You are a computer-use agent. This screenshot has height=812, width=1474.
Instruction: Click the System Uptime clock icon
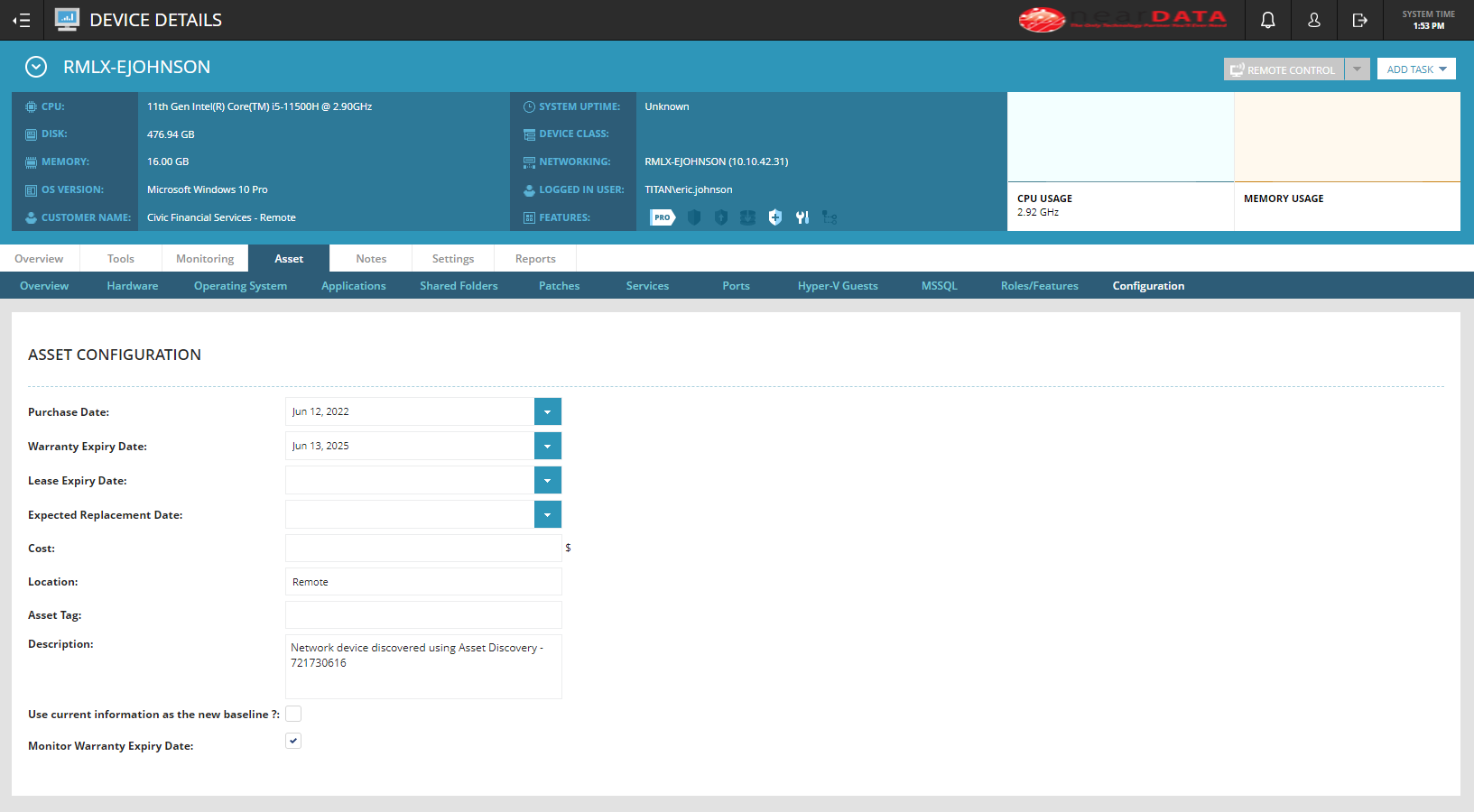coord(529,106)
